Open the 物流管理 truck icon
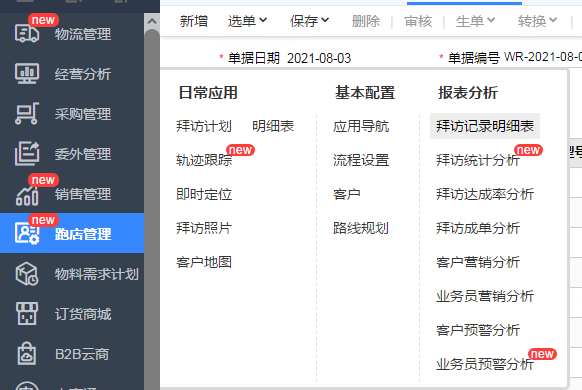 coord(27,33)
